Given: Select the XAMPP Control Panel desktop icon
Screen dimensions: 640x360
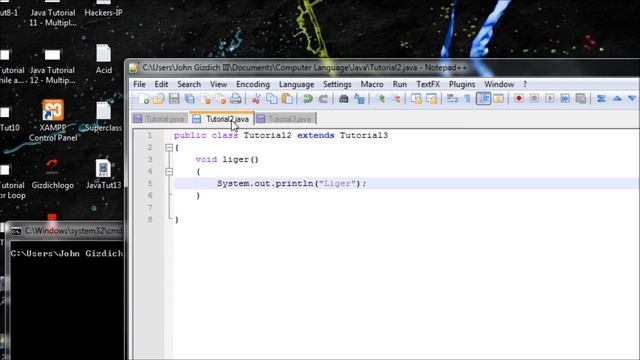Looking at the screenshot, I should coord(53,120).
